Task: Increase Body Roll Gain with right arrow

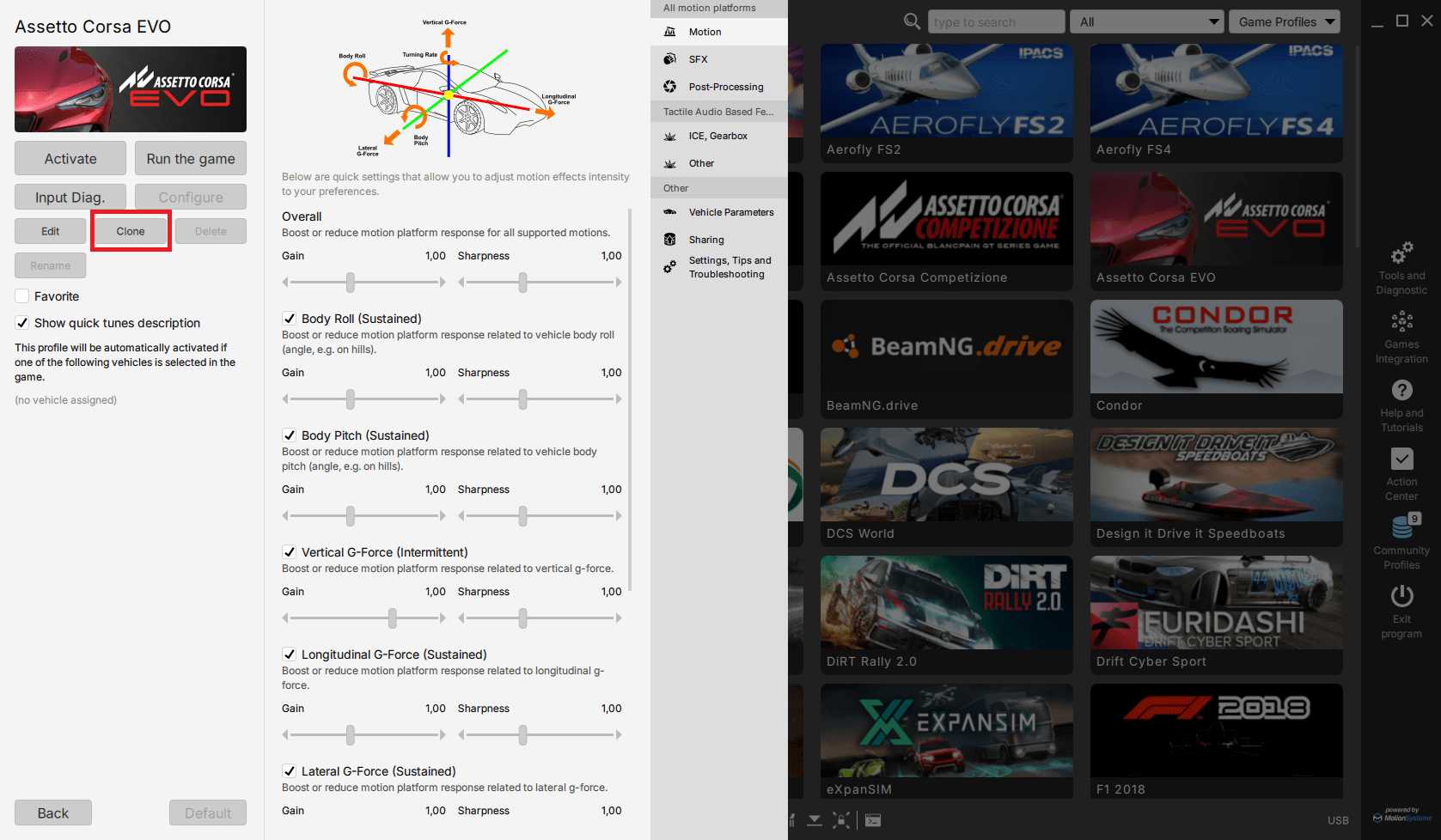Action: (x=442, y=399)
